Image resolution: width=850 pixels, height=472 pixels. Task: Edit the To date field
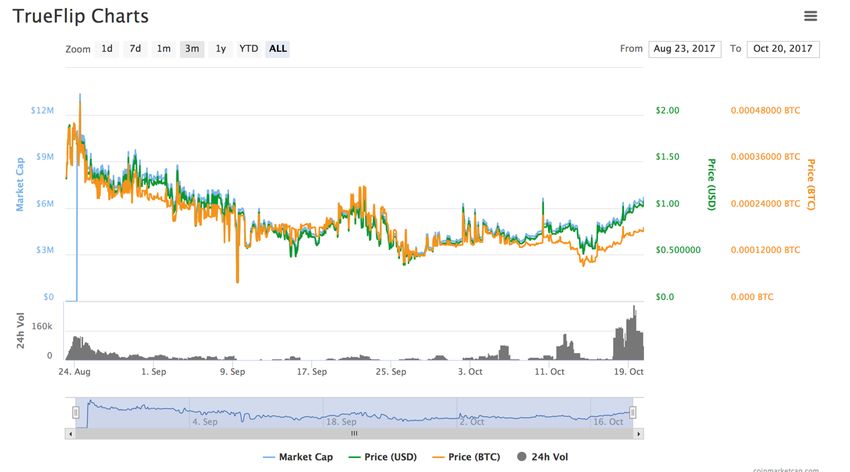tap(783, 49)
